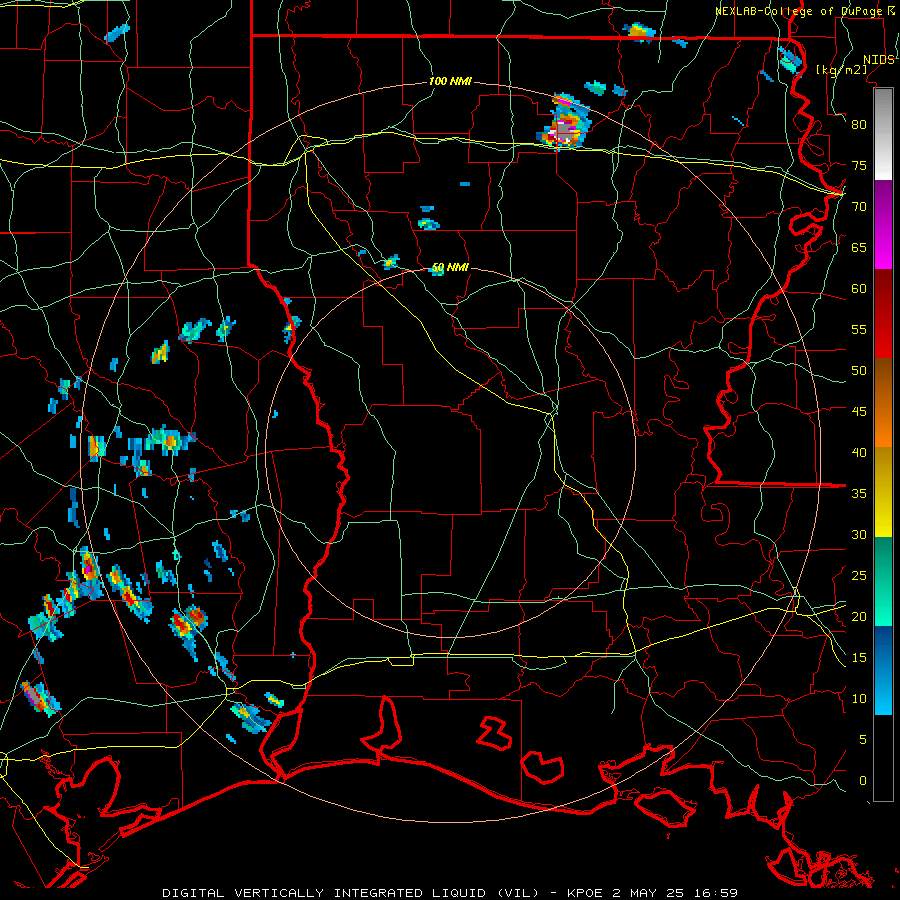Click the scale value 0
Image resolution: width=900 pixels, height=900 pixels.
(x=863, y=781)
